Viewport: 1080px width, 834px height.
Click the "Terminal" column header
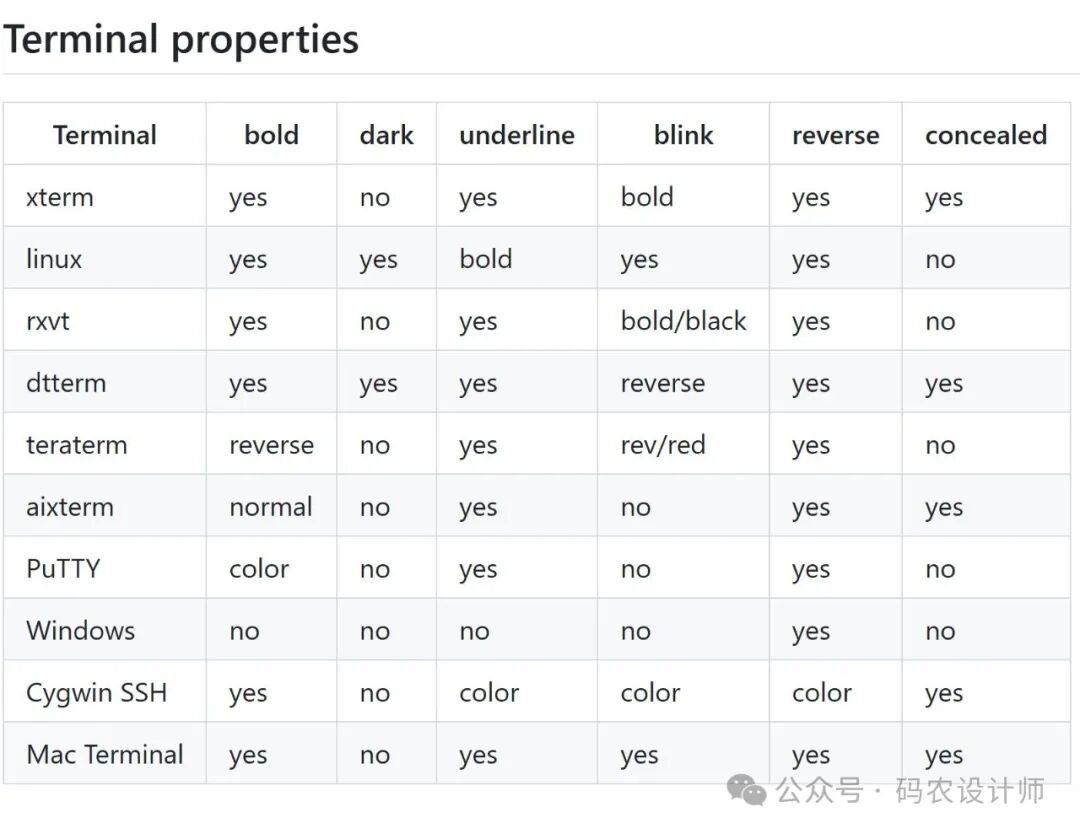point(105,135)
